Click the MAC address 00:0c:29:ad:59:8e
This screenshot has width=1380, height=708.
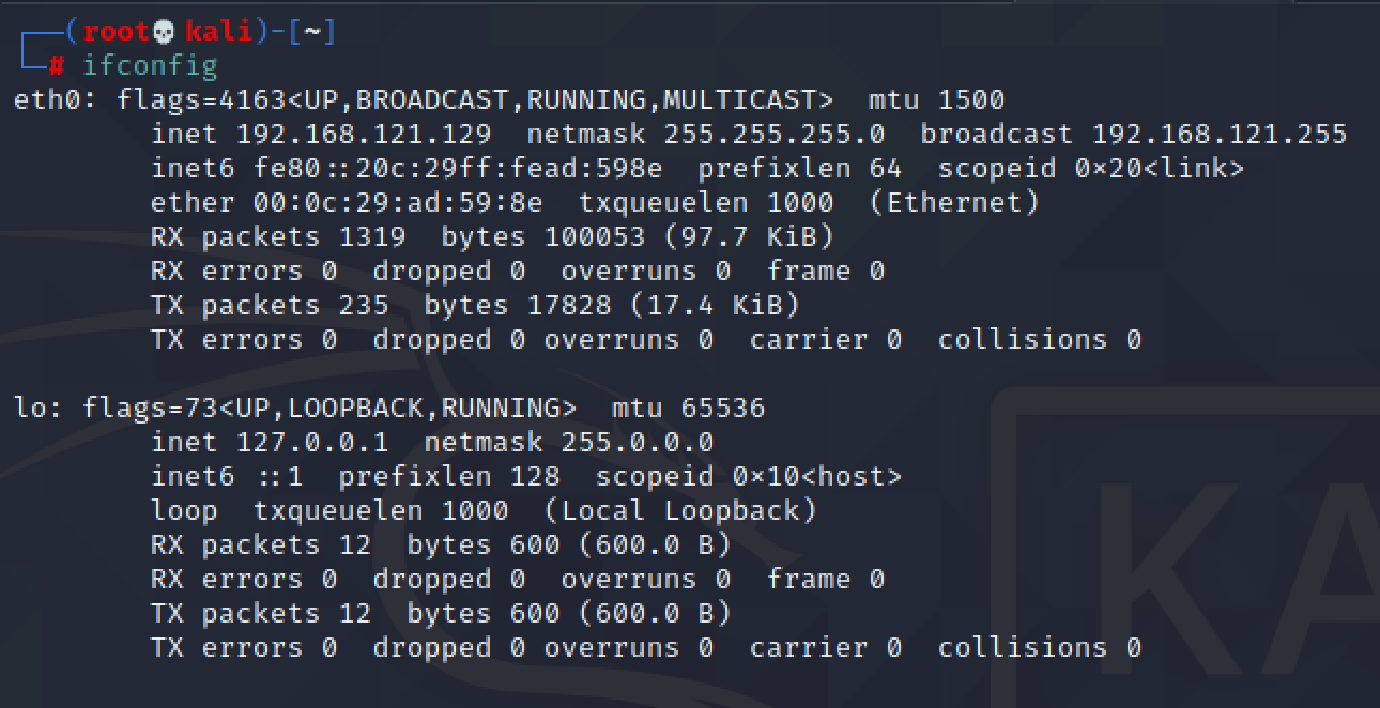coord(397,203)
